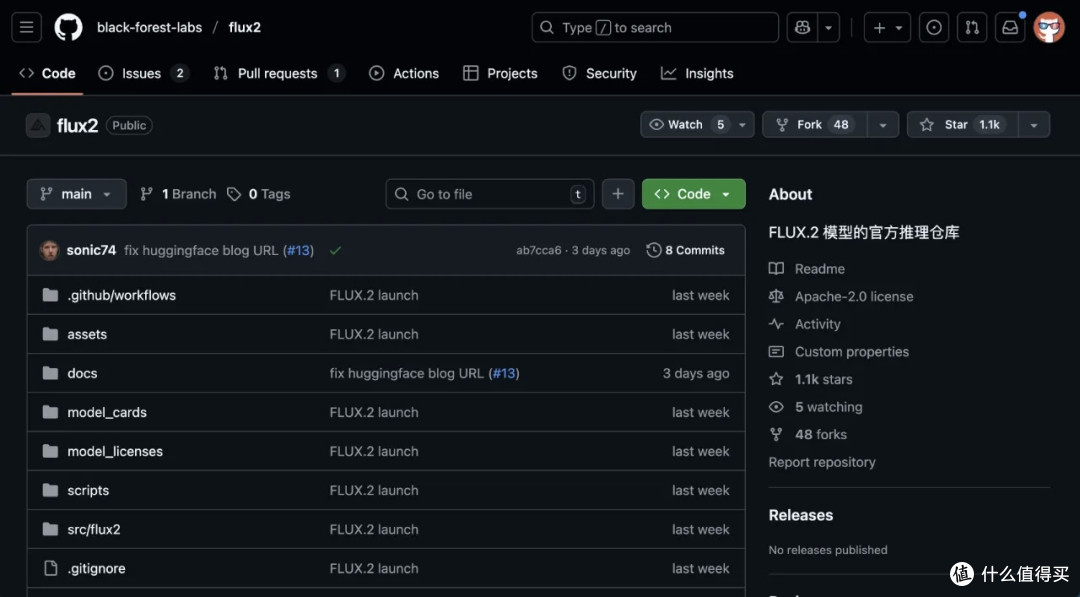The height and width of the screenshot is (597, 1080).
Task: Open the docs folder
Action: coord(82,373)
